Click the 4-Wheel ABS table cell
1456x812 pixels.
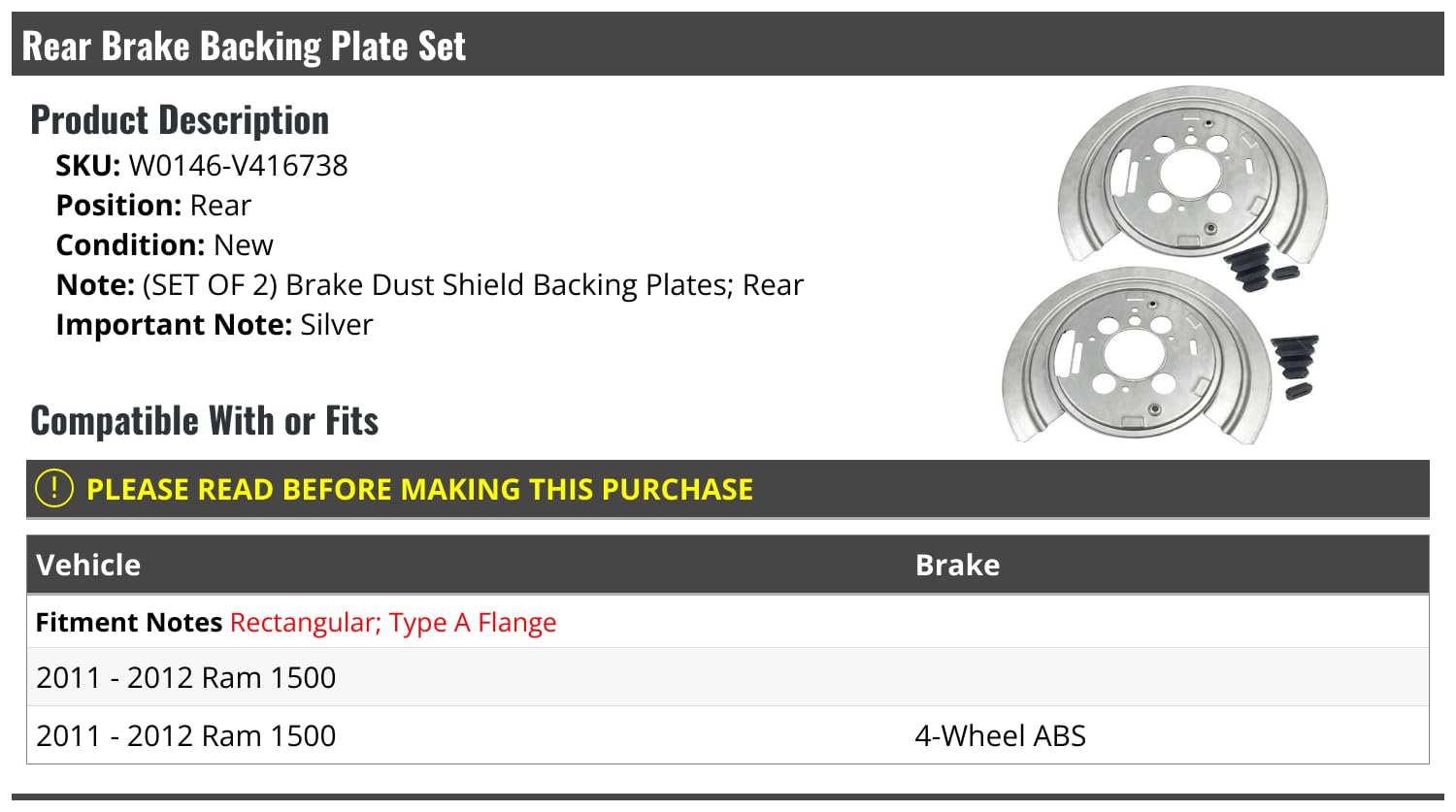pos(1000,735)
